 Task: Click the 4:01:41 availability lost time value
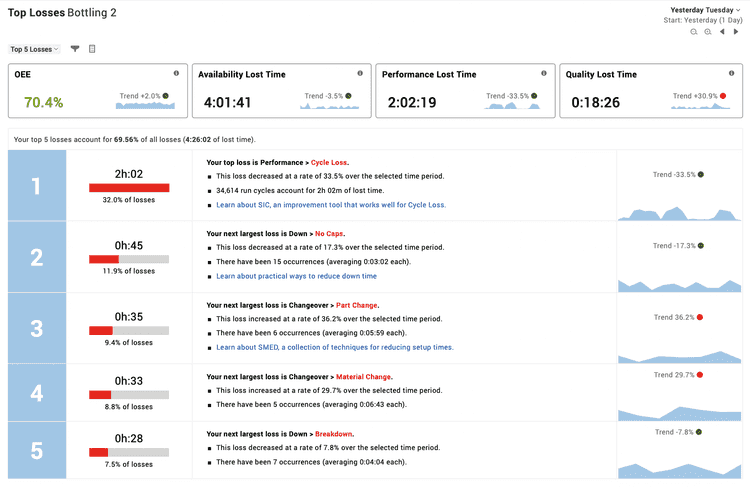tap(227, 102)
